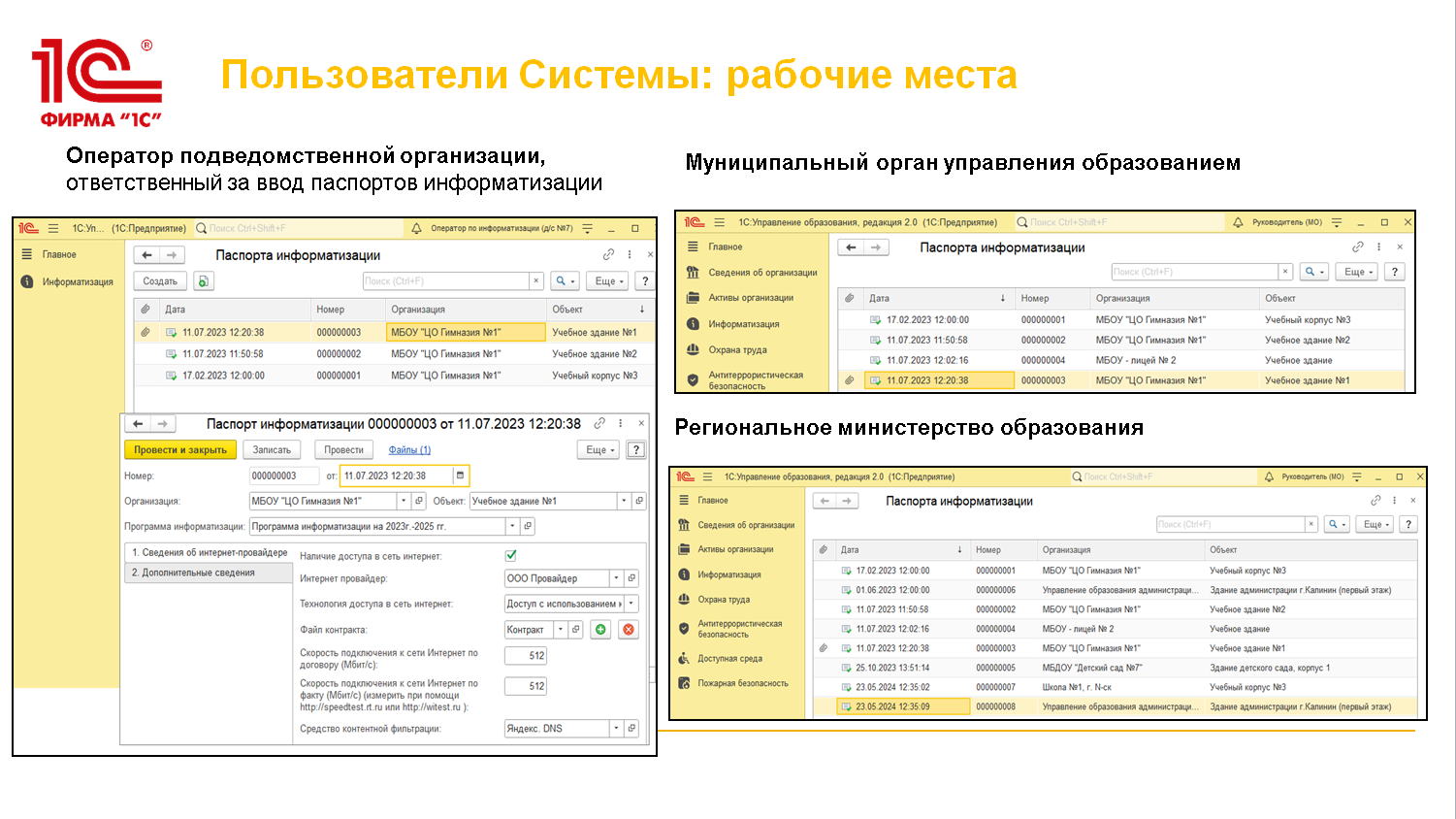Open Еще dropdown in passport form
This screenshot has width=1456, height=819.
click(600, 449)
